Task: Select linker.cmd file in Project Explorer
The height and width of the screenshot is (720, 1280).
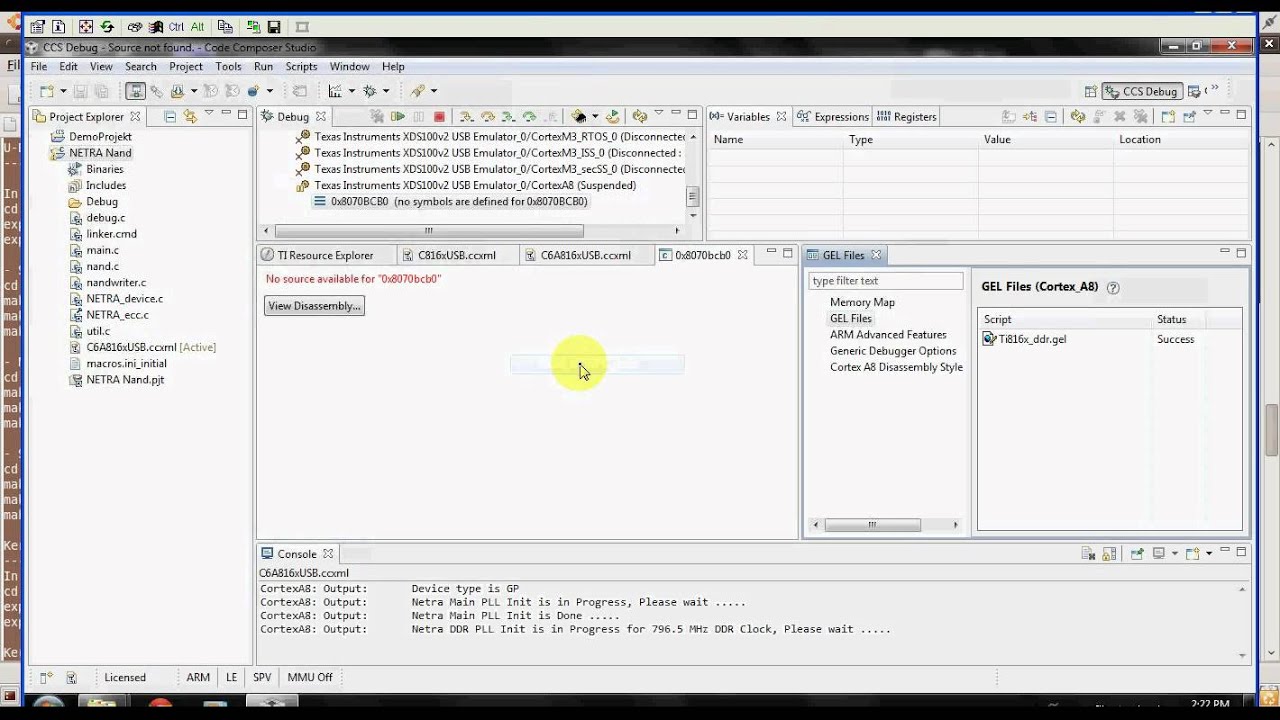Action: [111, 234]
